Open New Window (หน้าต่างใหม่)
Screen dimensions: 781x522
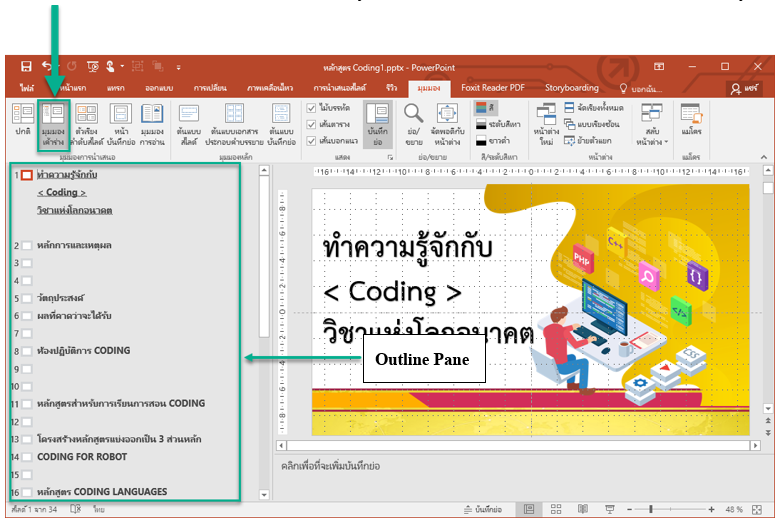[546, 125]
